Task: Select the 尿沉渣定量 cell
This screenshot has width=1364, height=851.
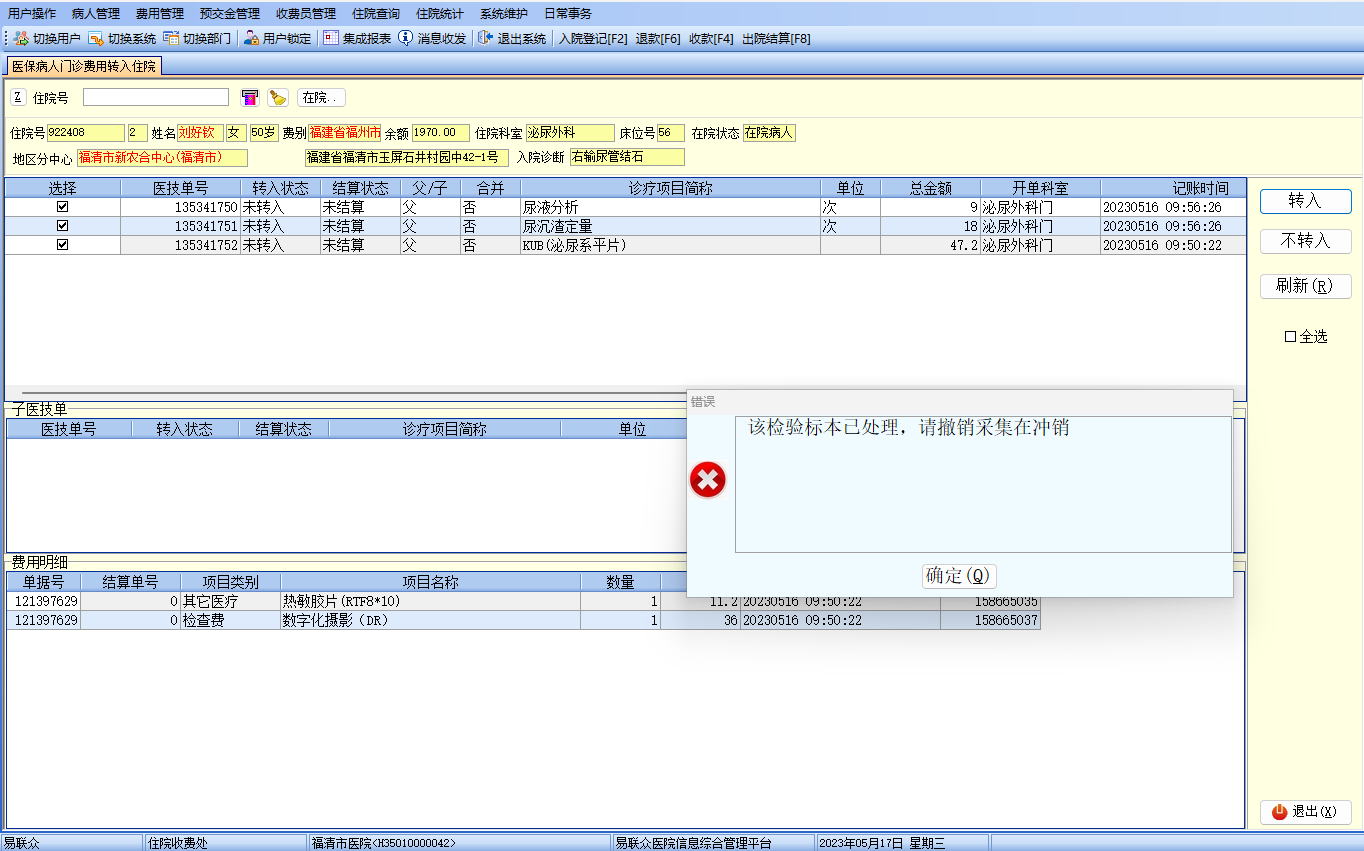Action: pos(670,226)
